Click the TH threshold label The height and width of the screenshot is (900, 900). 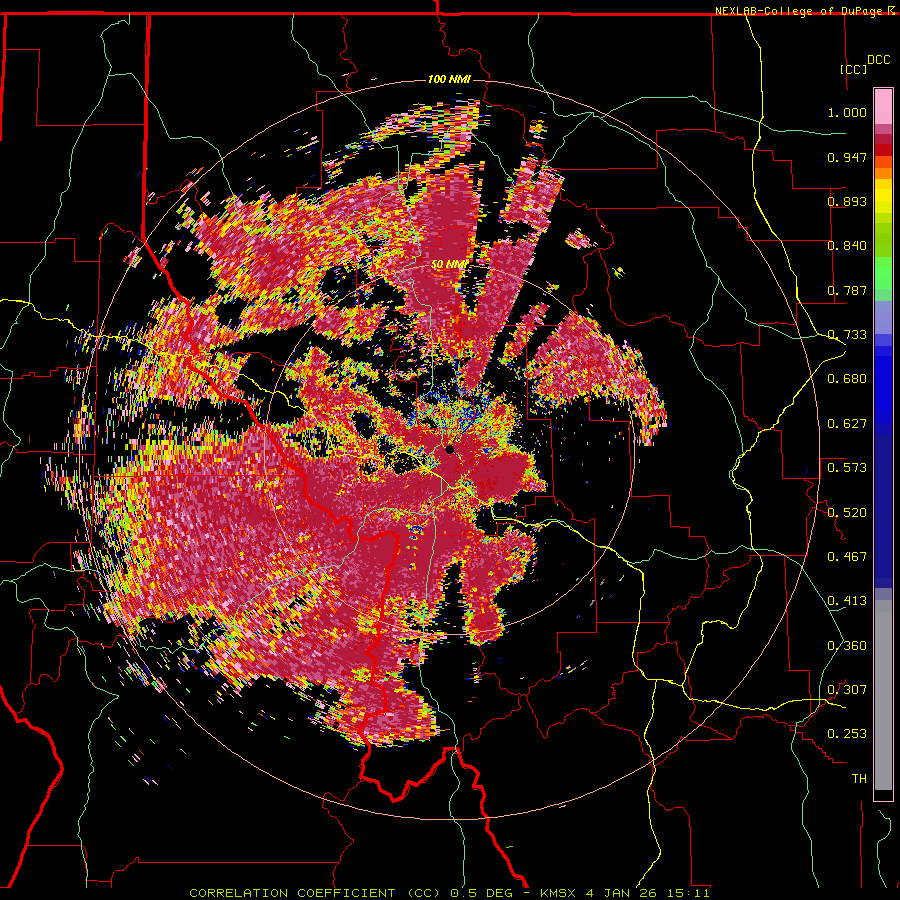click(x=859, y=778)
